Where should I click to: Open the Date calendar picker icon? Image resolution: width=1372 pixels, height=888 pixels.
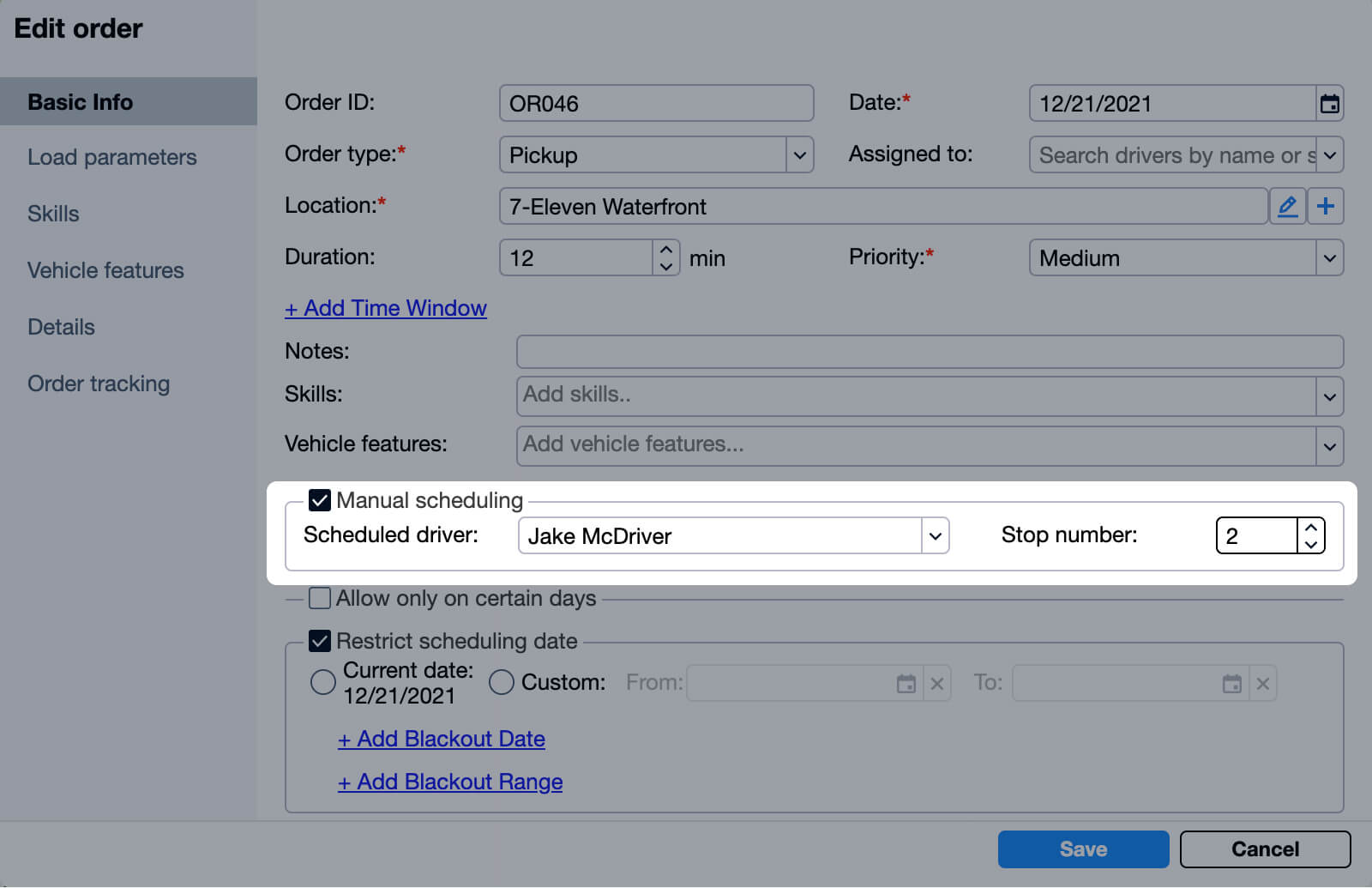(x=1329, y=104)
